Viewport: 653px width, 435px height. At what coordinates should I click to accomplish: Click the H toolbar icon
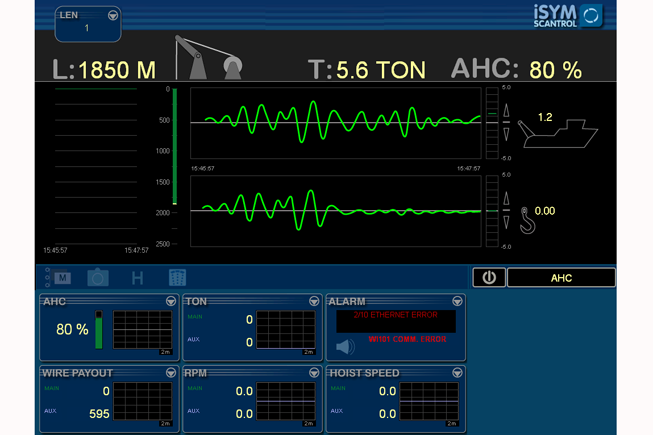[137, 278]
